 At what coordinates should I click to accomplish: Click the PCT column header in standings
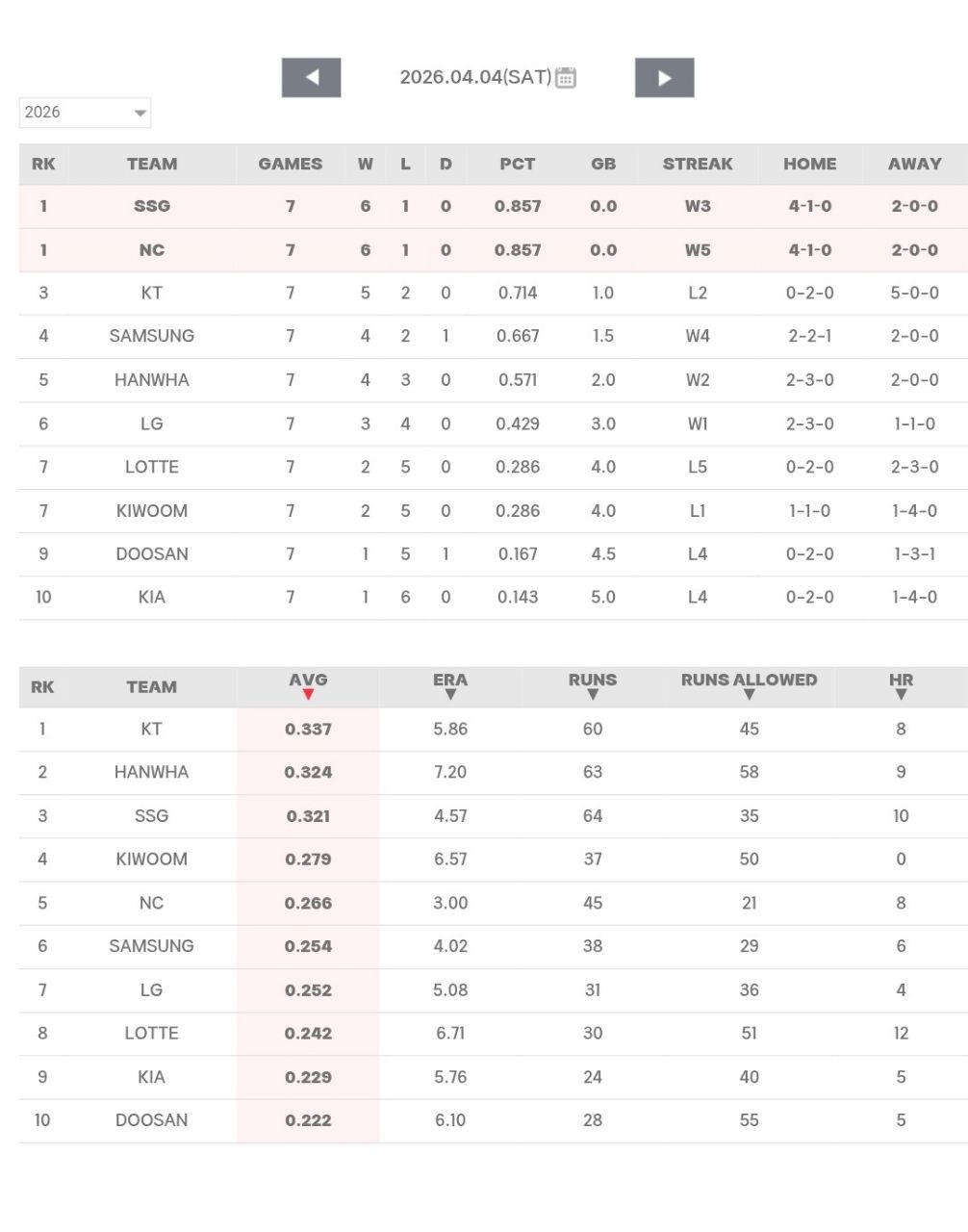click(x=517, y=164)
